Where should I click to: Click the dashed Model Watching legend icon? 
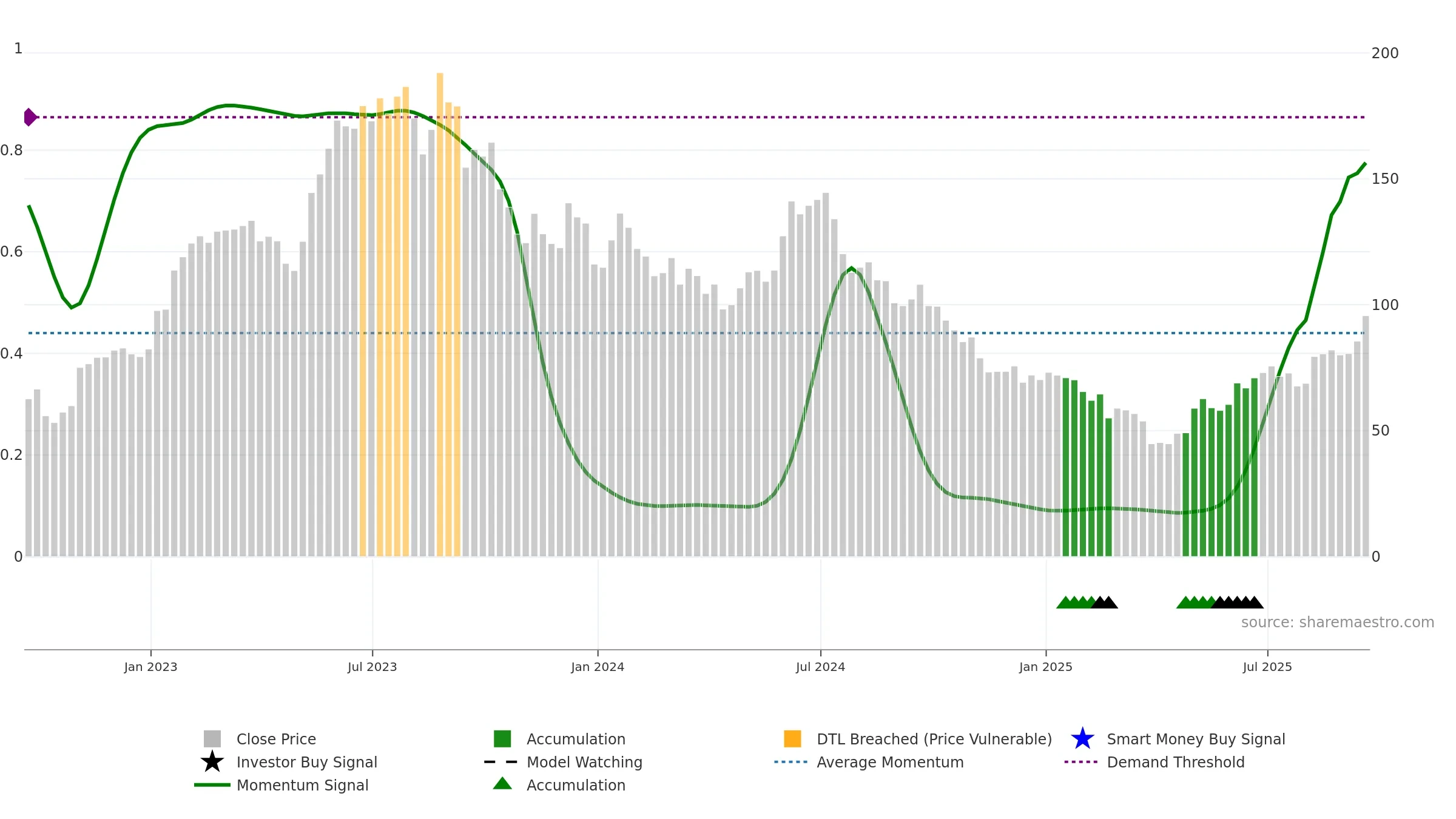pos(501,762)
